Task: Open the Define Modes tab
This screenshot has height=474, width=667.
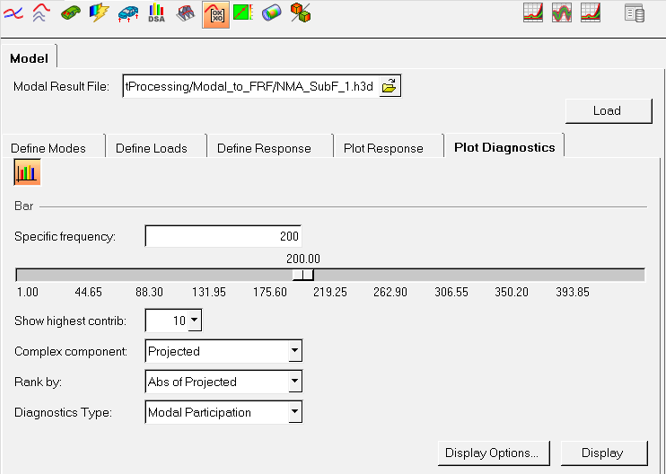Action: pos(48,148)
